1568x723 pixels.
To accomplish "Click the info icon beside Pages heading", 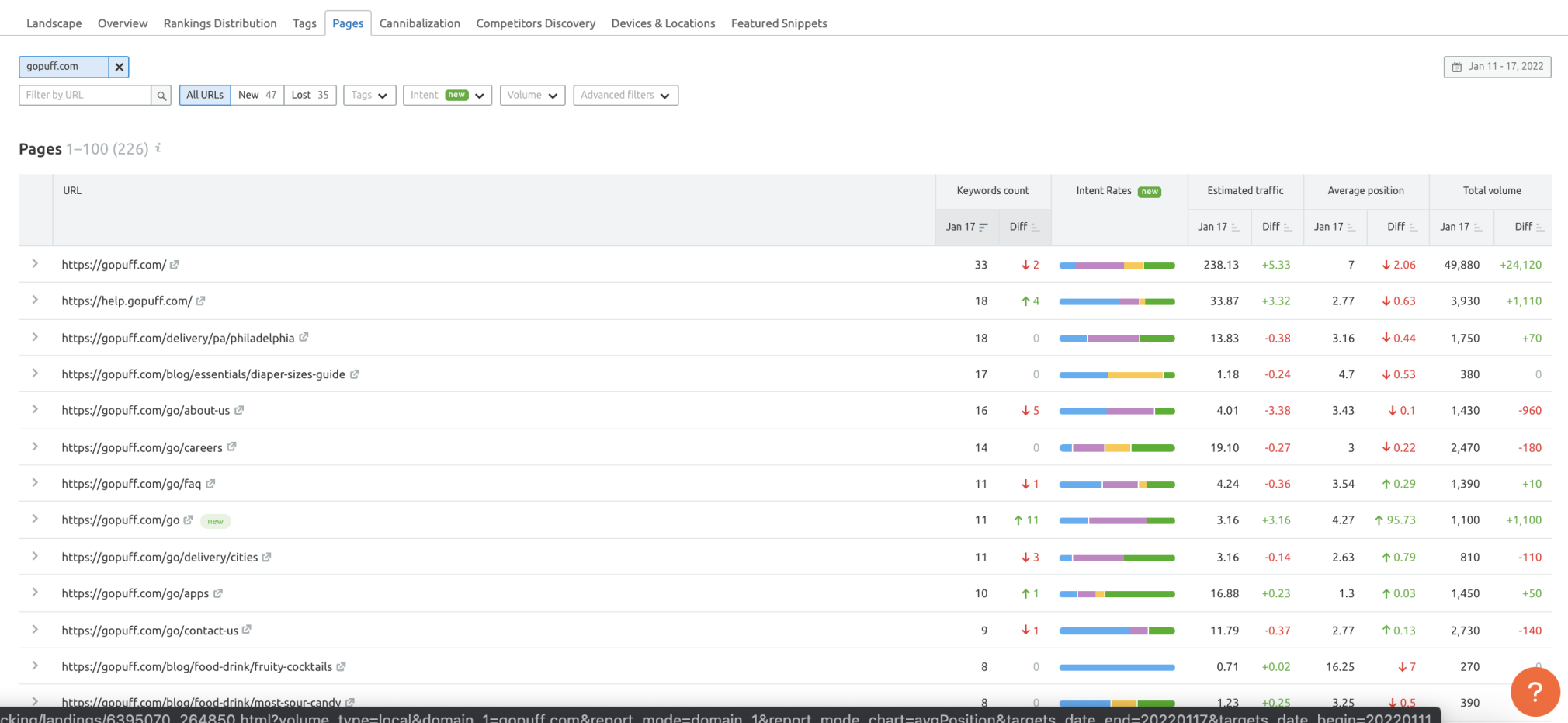I will 158,148.
